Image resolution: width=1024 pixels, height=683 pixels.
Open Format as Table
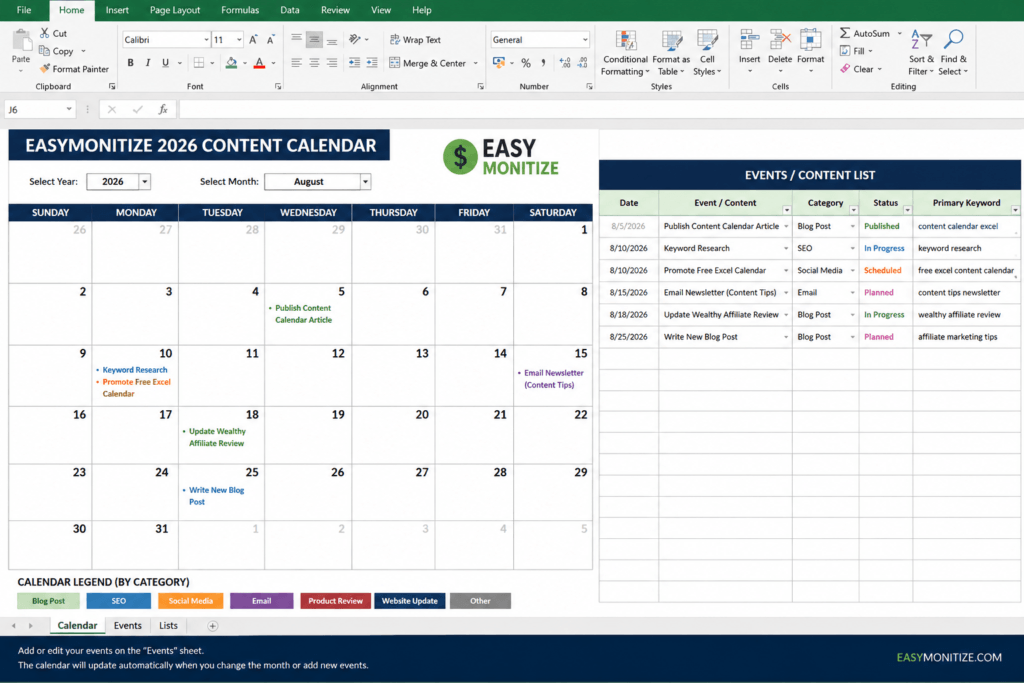pyautogui.click(x=671, y=52)
